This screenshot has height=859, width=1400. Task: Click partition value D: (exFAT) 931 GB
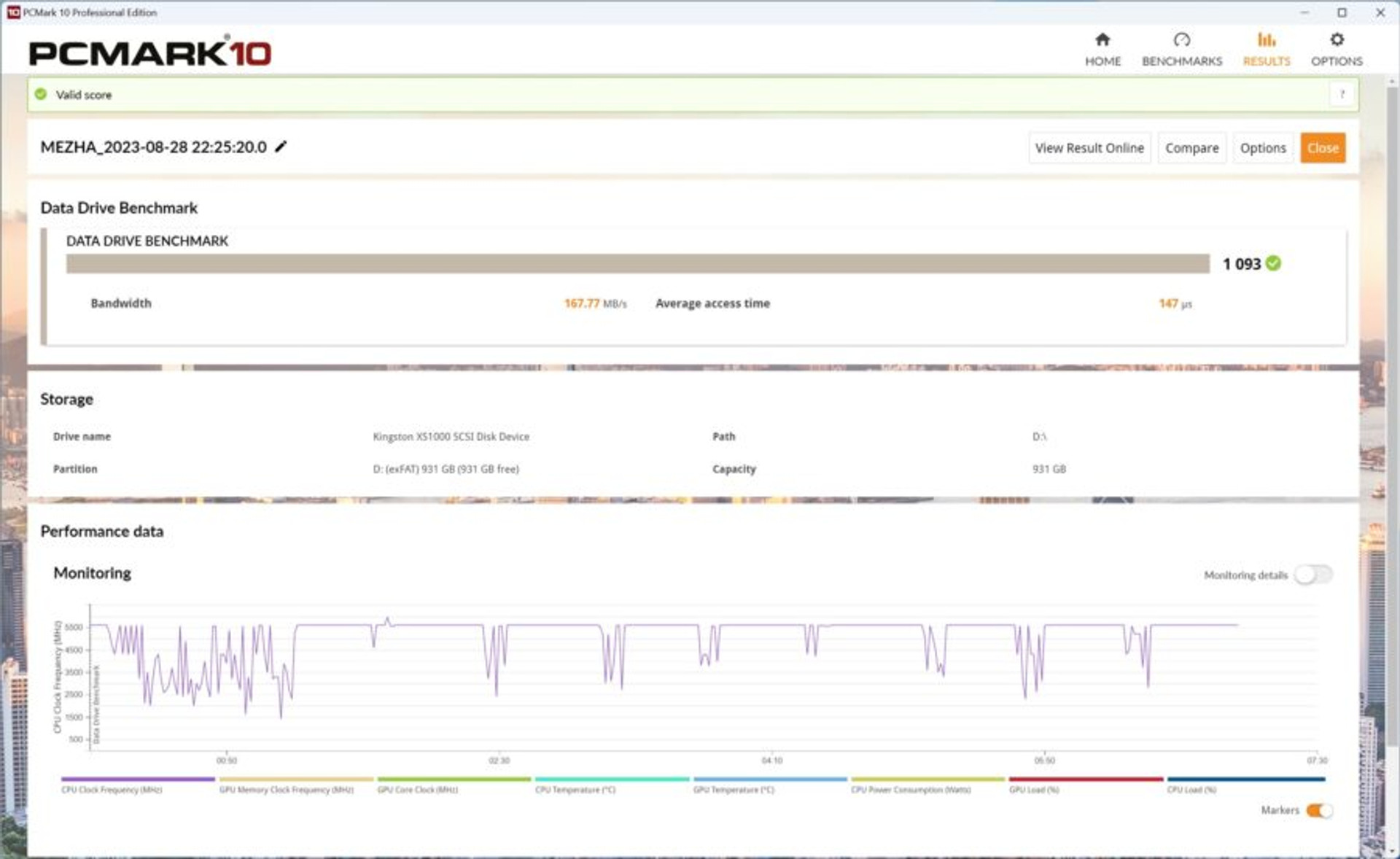[x=446, y=469]
